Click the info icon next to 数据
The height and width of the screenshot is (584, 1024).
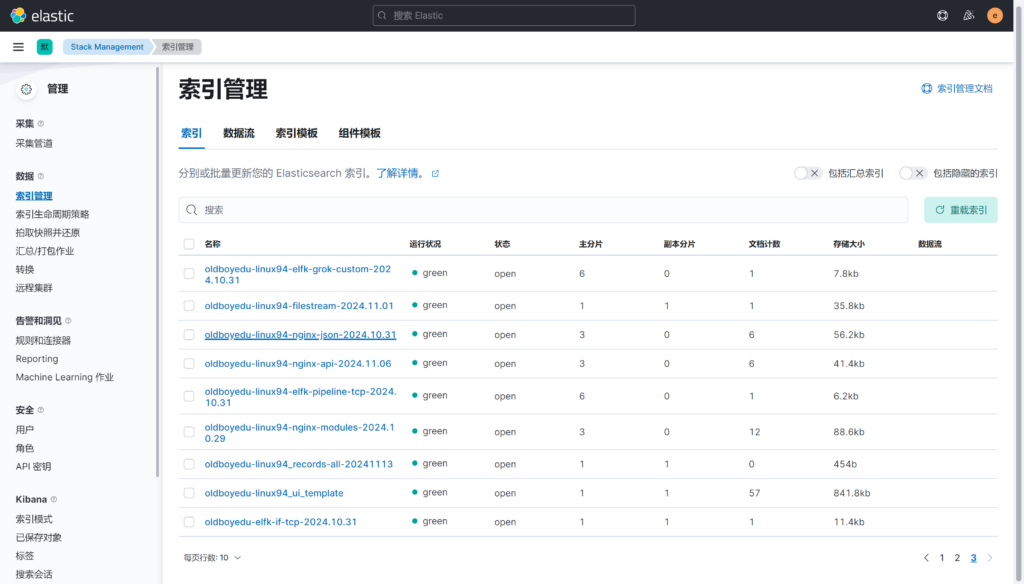click(40, 176)
